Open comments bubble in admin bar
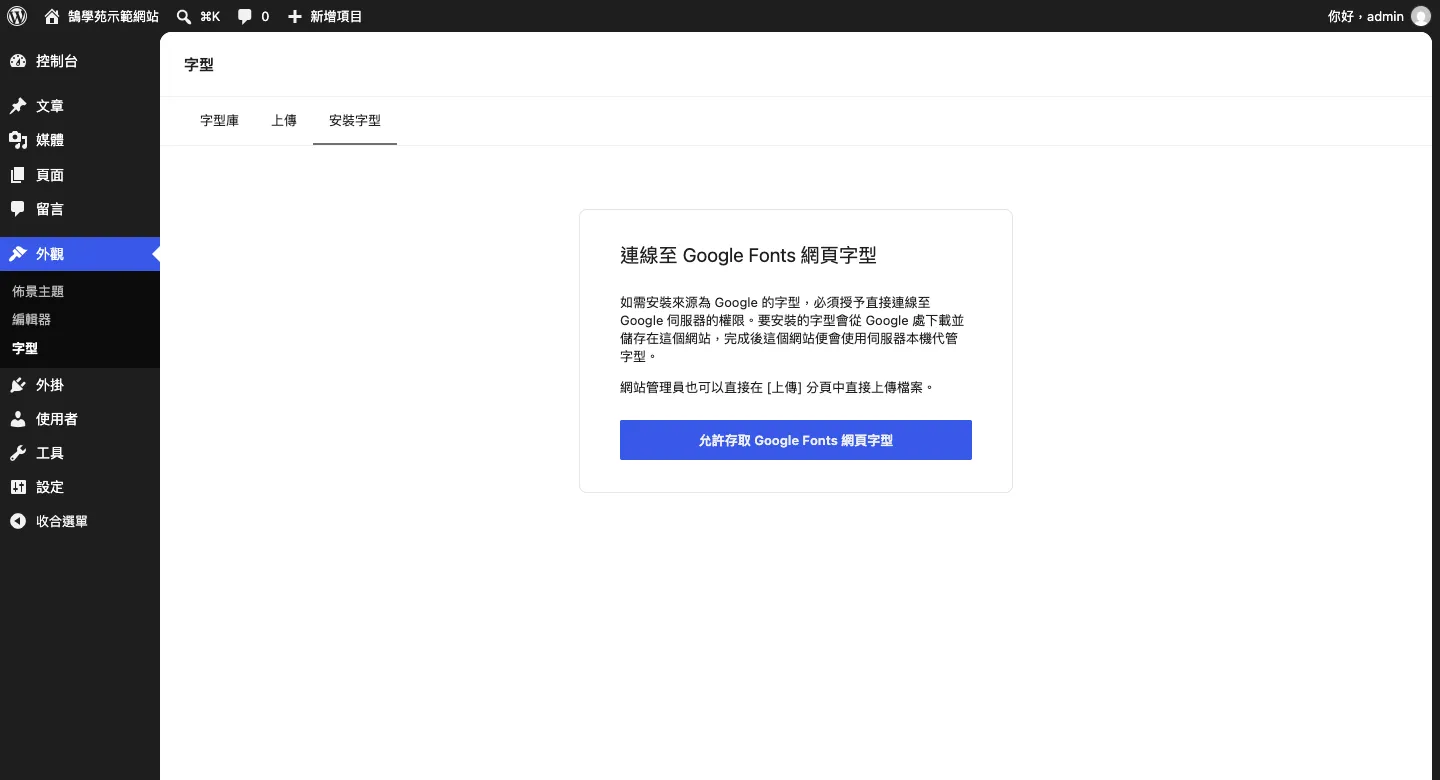Screen dimensions: 1440x780 [245, 16]
